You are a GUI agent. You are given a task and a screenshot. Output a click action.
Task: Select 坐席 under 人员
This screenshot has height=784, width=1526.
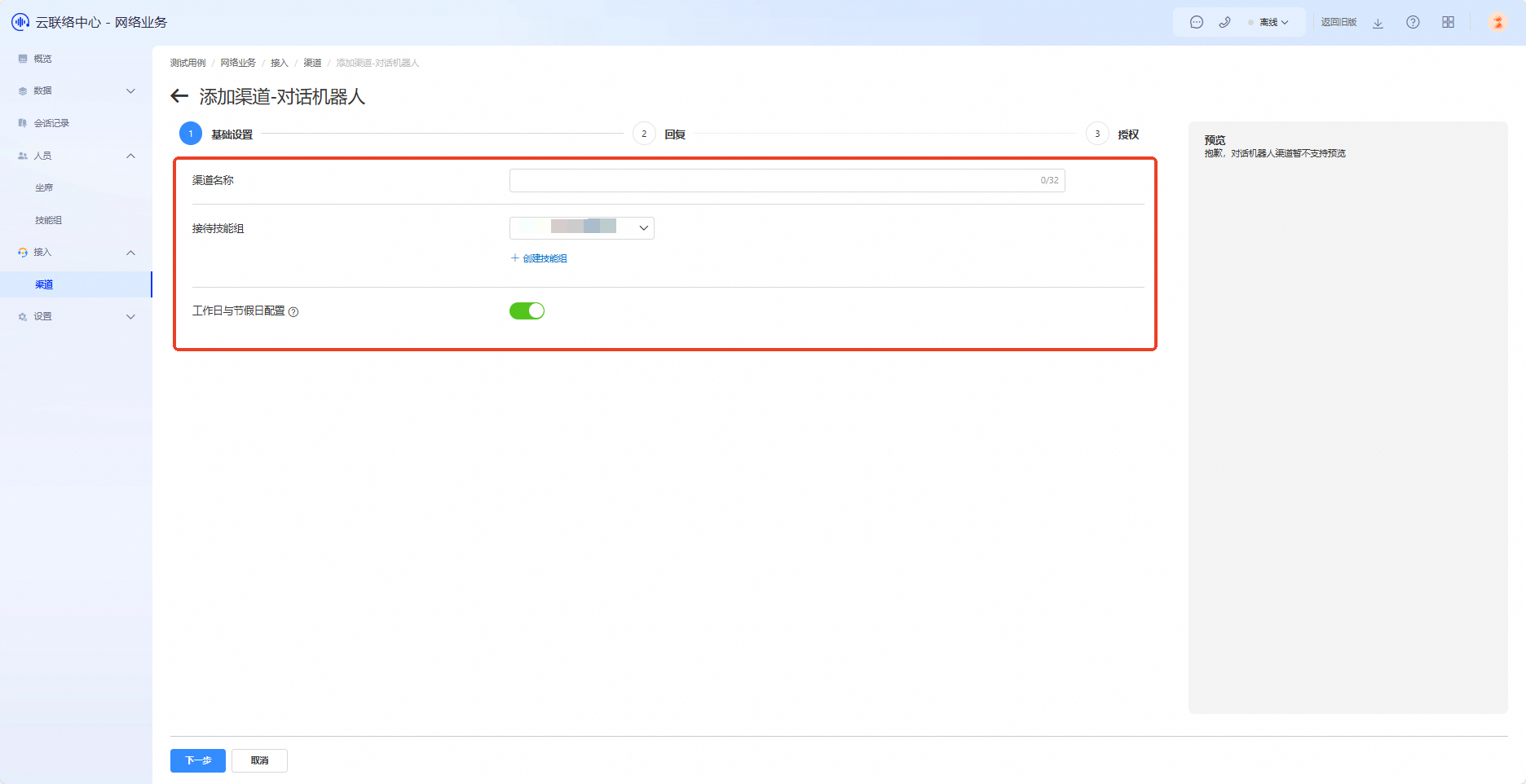click(x=44, y=187)
